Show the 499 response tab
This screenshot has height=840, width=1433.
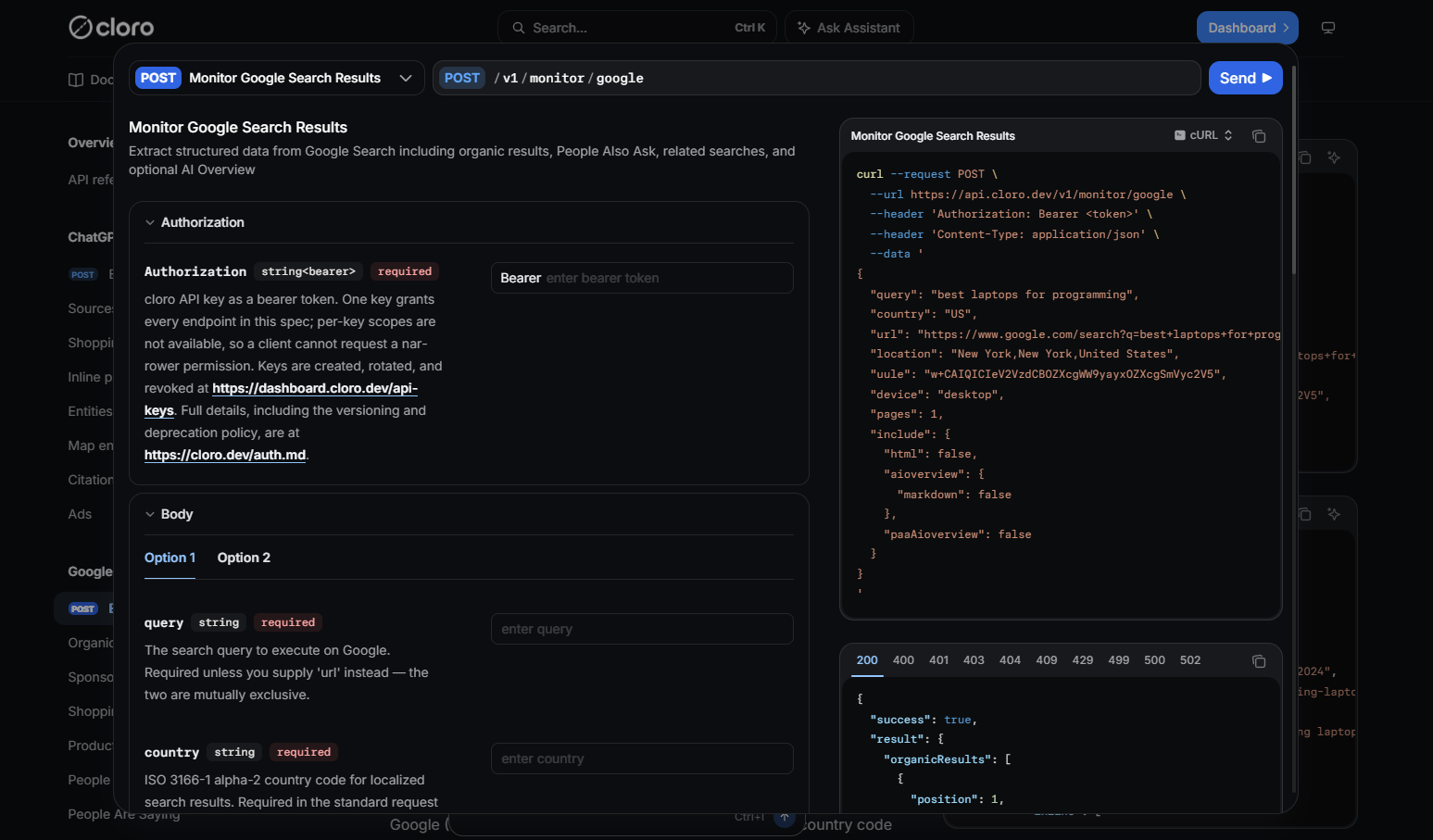(x=1119, y=660)
